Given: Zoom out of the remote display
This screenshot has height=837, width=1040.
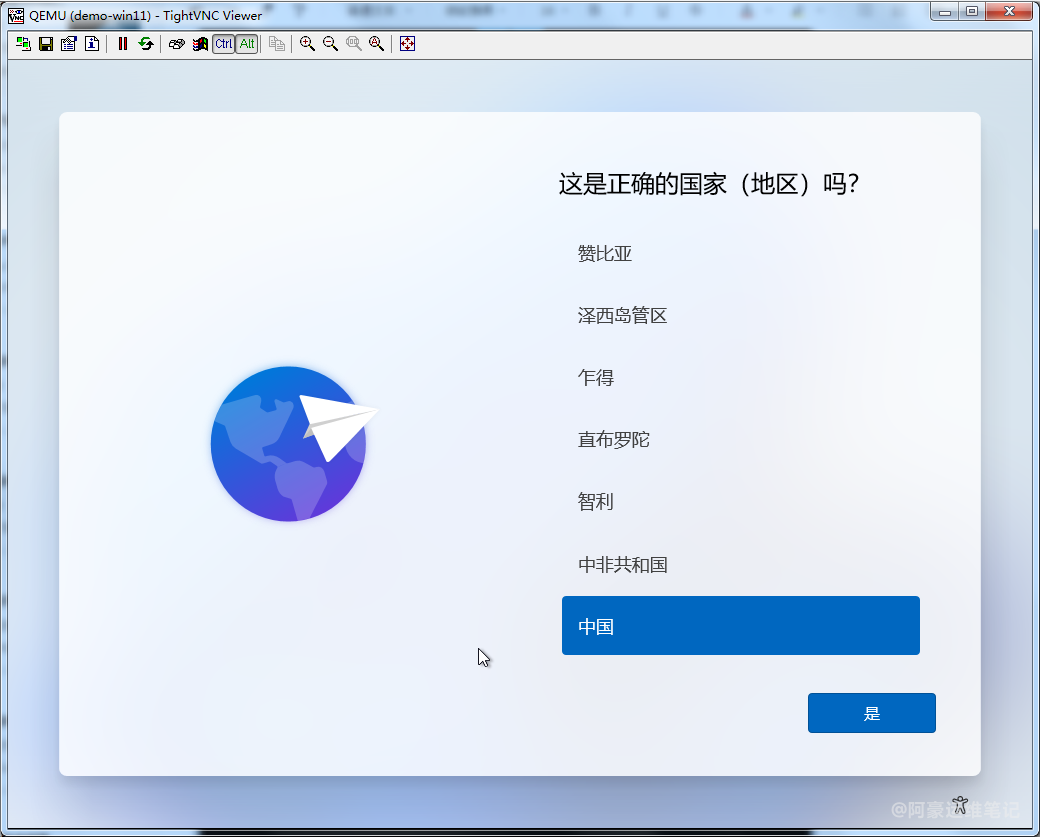Looking at the screenshot, I should [330, 44].
